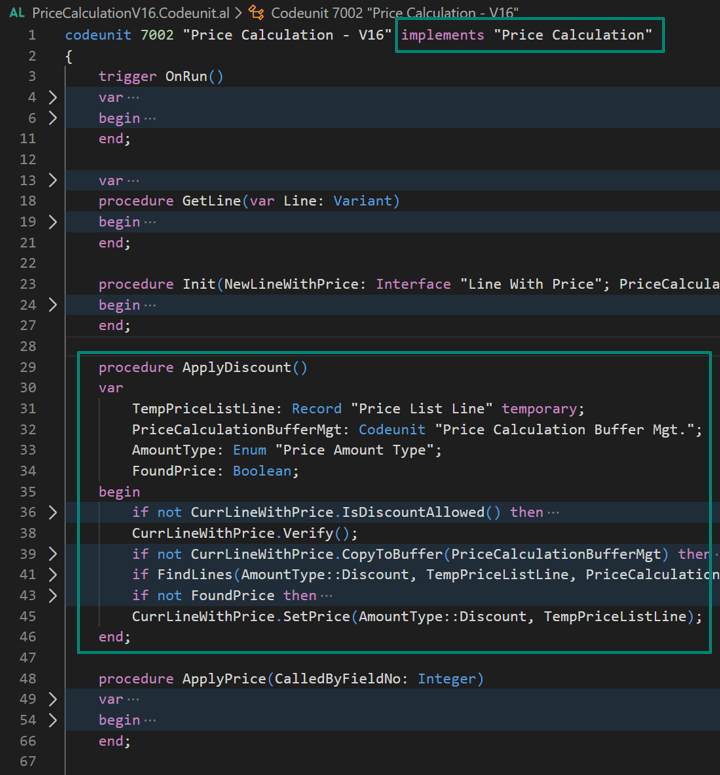Expand folded begin block at line 6
Image resolution: width=720 pixels, height=775 pixels.
click(x=52, y=118)
